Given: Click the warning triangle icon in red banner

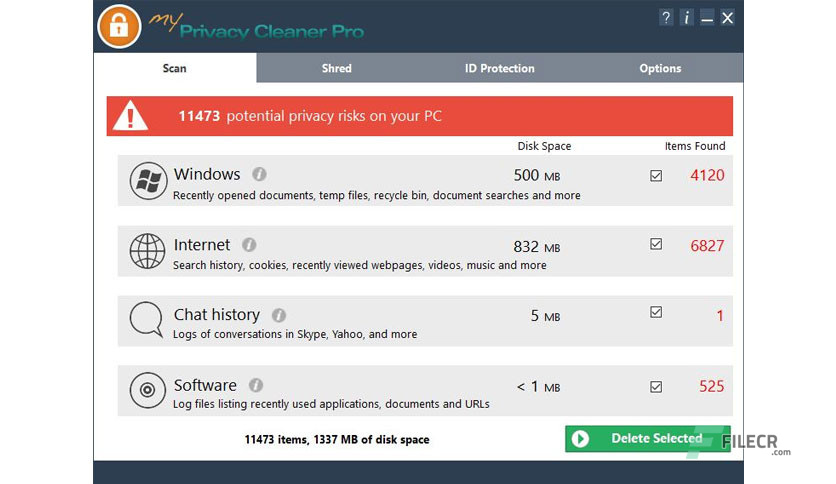Looking at the screenshot, I should coord(131,116).
